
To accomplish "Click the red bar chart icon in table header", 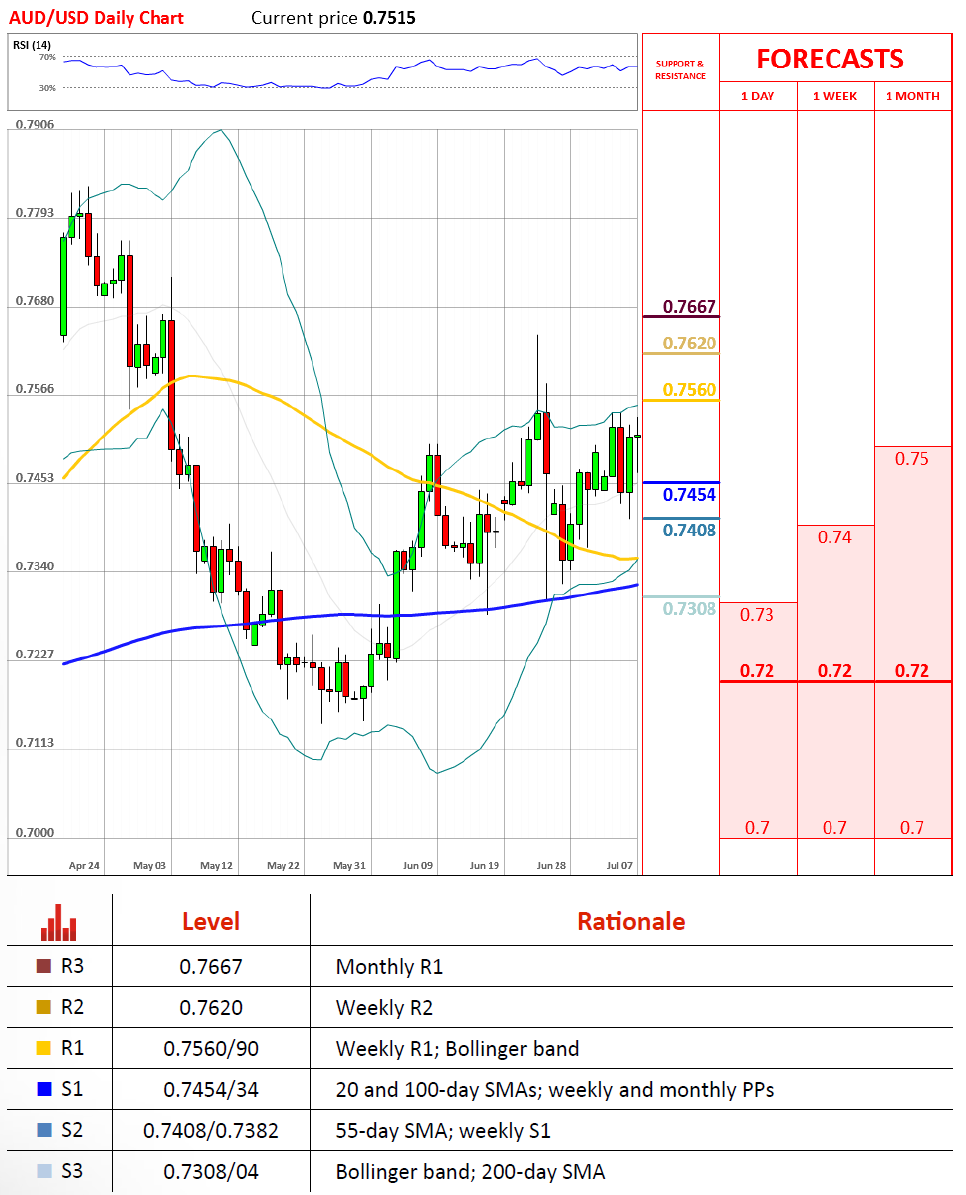I will pyautogui.click(x=59, y=922).
